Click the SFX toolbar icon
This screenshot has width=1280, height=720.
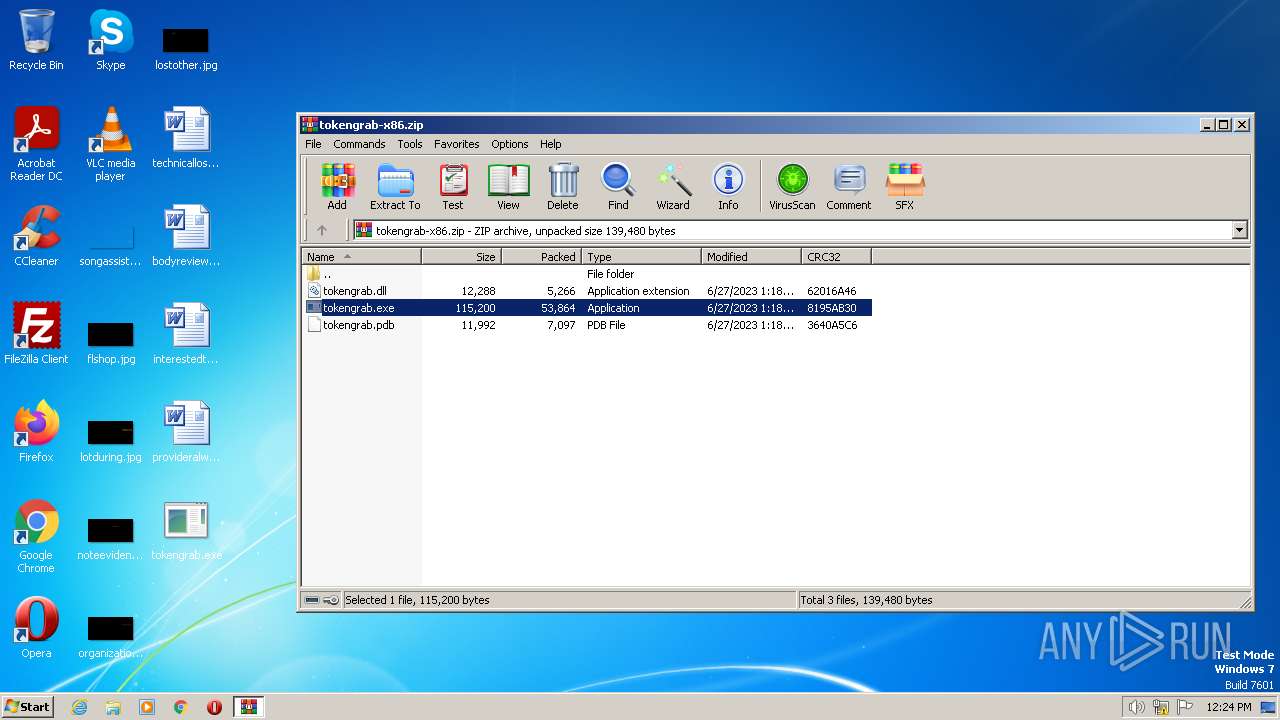click(904, 187)
